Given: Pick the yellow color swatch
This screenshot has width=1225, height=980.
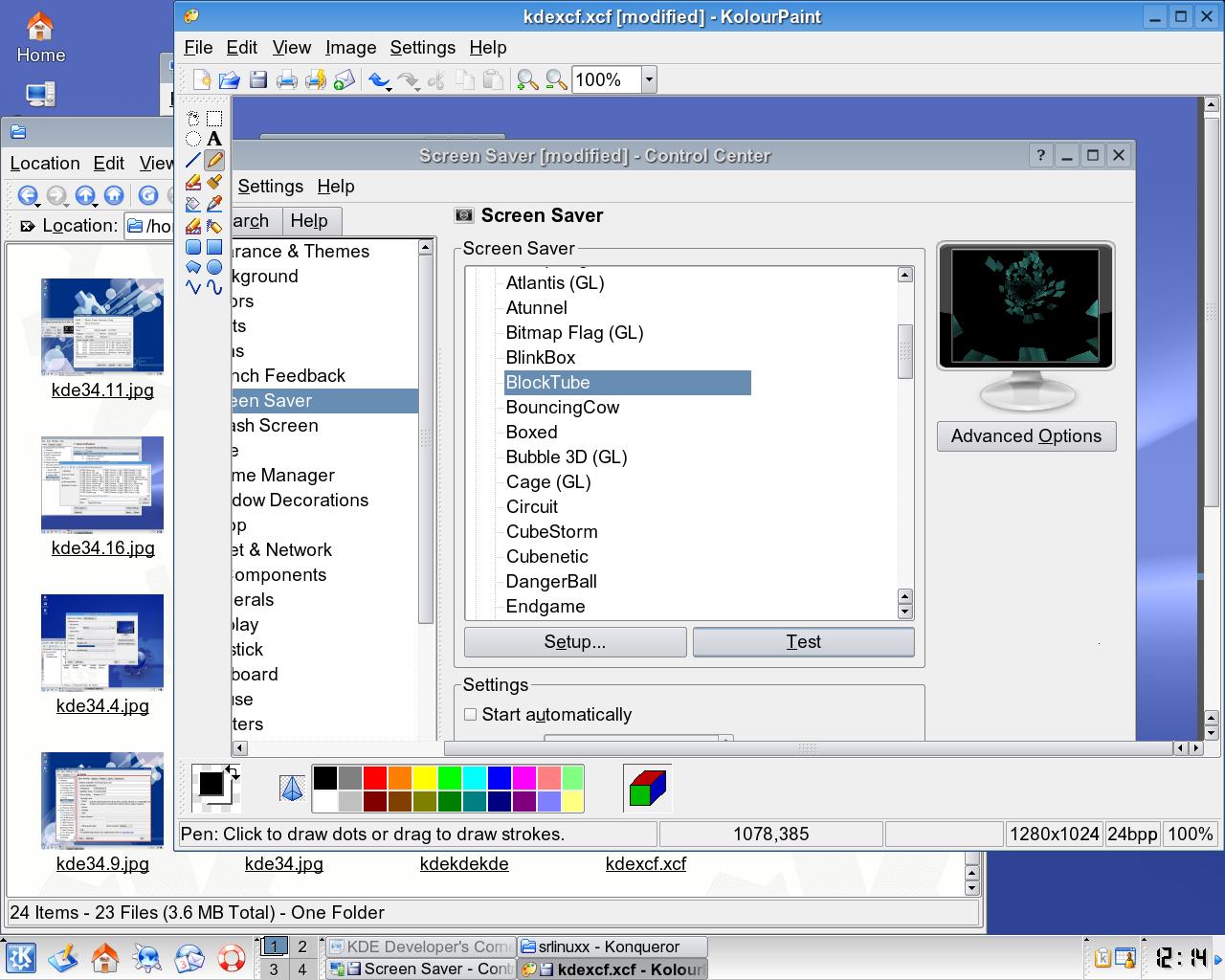Looking at the screenshot, I should (424, 777).
